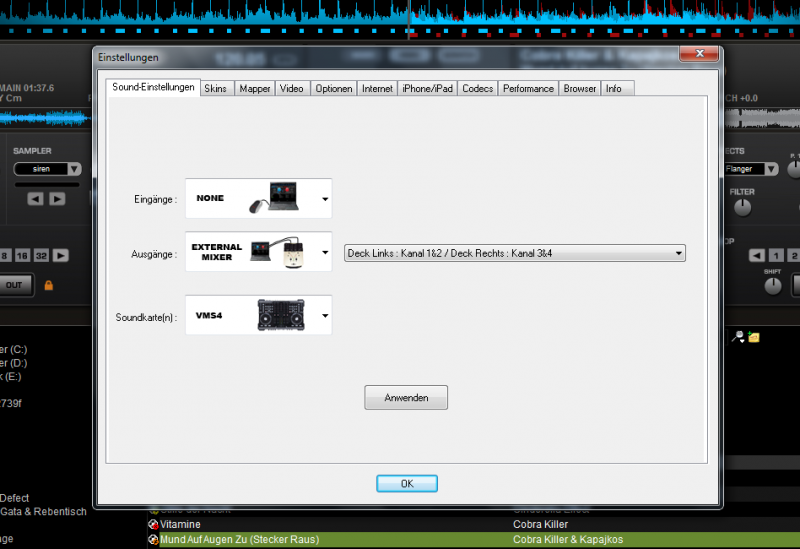800x549 pixels.
Task: Open the (C:) drive folder
Action: 14,350
